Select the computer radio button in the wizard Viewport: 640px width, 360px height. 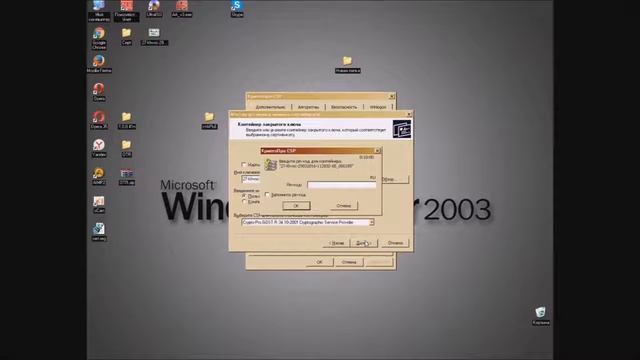coord(244,202)
